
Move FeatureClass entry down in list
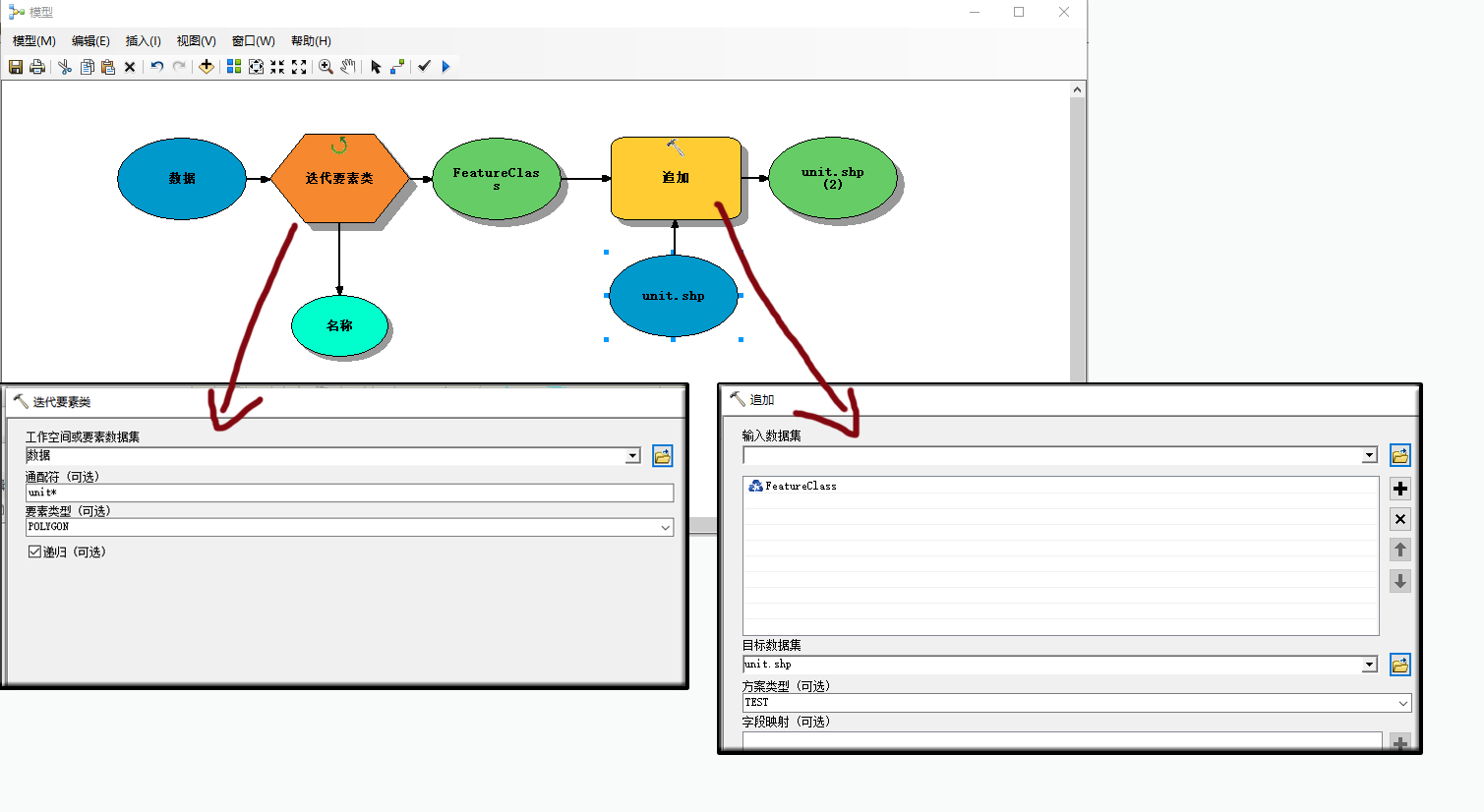pyautogui.click(x=1400, y=581)
